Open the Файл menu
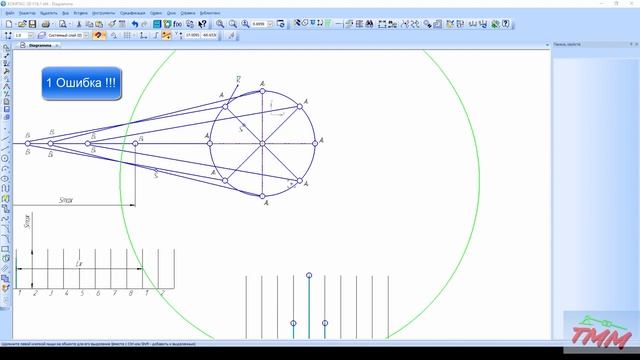Viewport: 640px width, 360px height. (10, 13)
